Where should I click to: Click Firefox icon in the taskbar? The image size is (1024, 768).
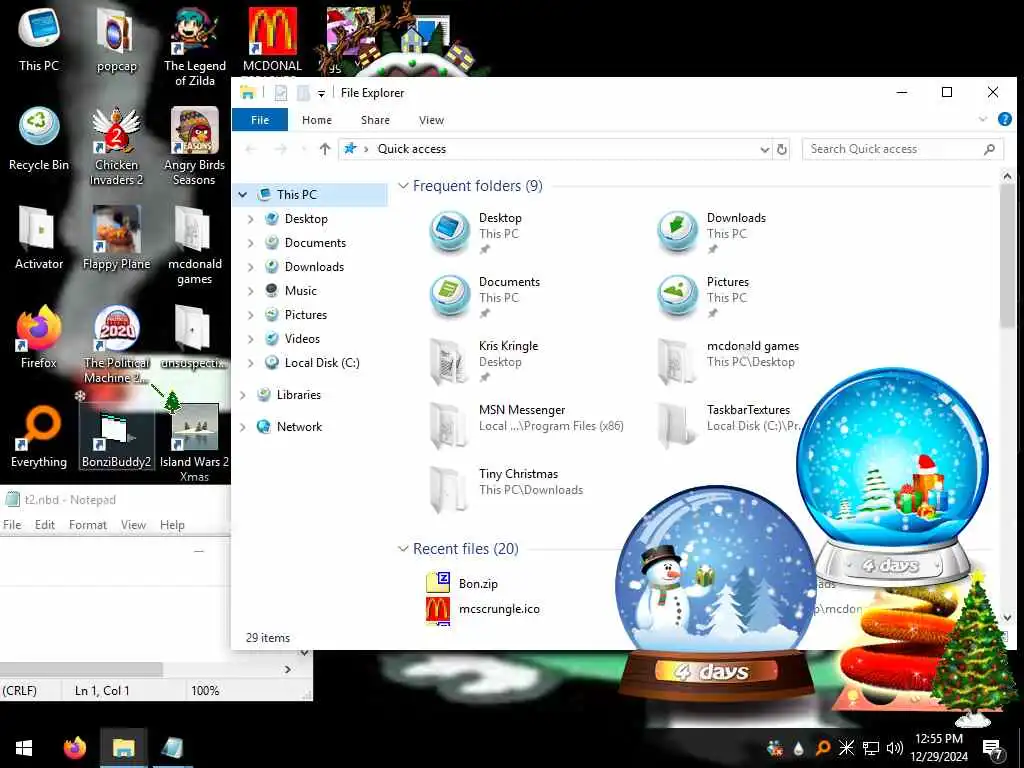click(x=74, y=748)
